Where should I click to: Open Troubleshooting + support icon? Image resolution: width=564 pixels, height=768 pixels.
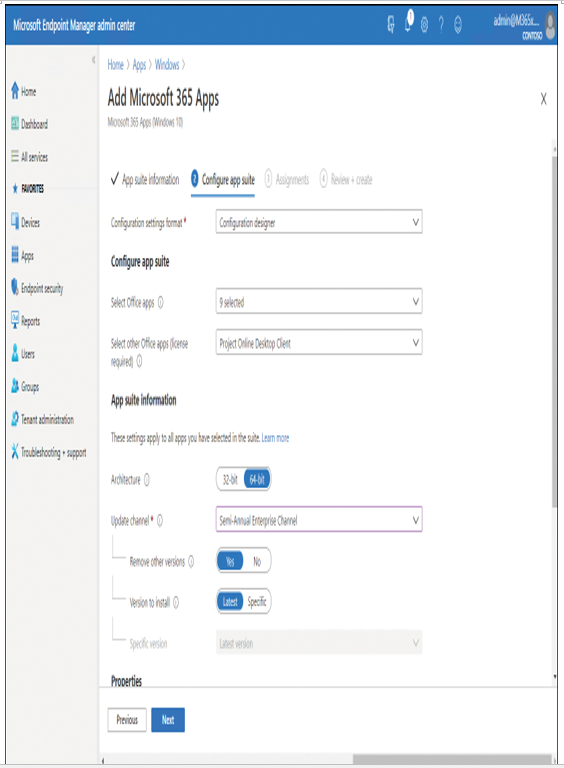point(15,452)
